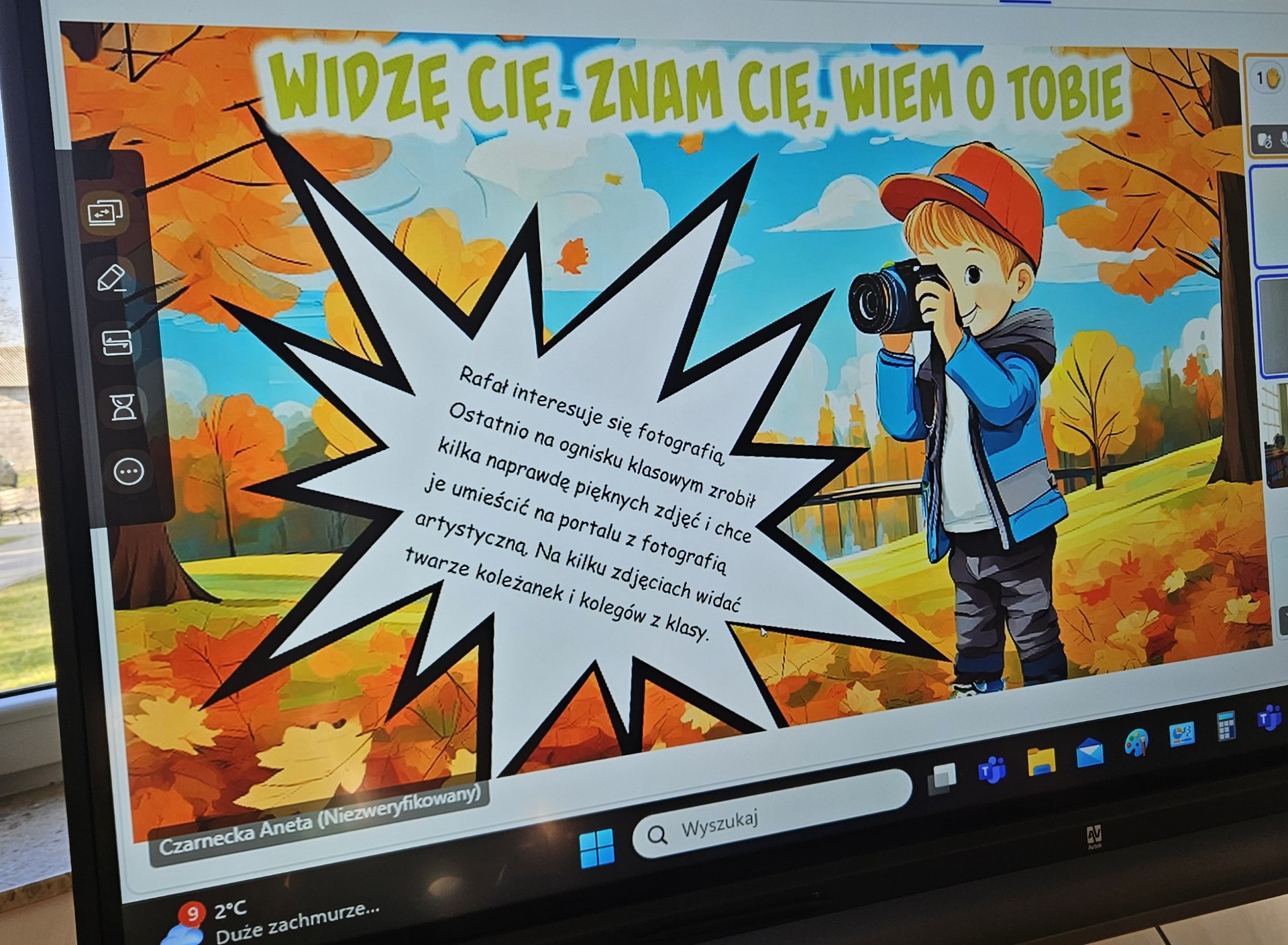Viewport: 1288px width, 945px height.
Task: Open the more options ellipsis button
Action: (x=129, y=471)
